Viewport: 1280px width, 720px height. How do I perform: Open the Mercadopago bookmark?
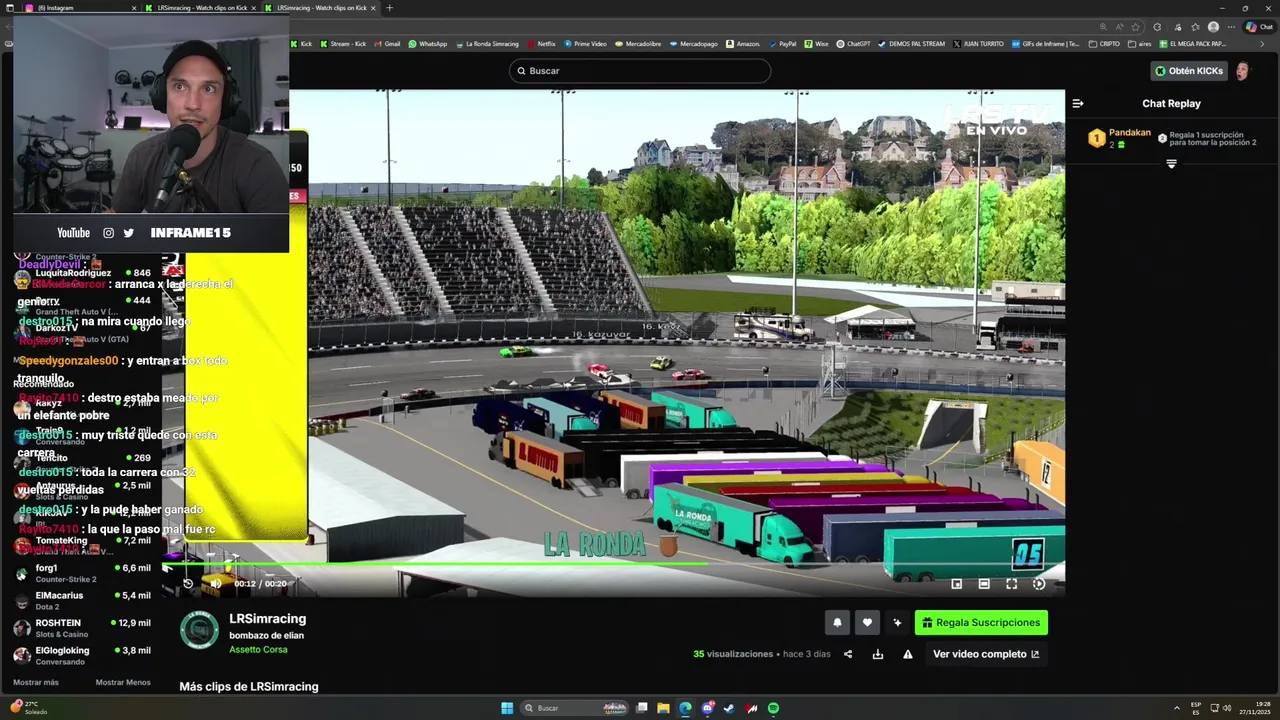coord(694,44)
